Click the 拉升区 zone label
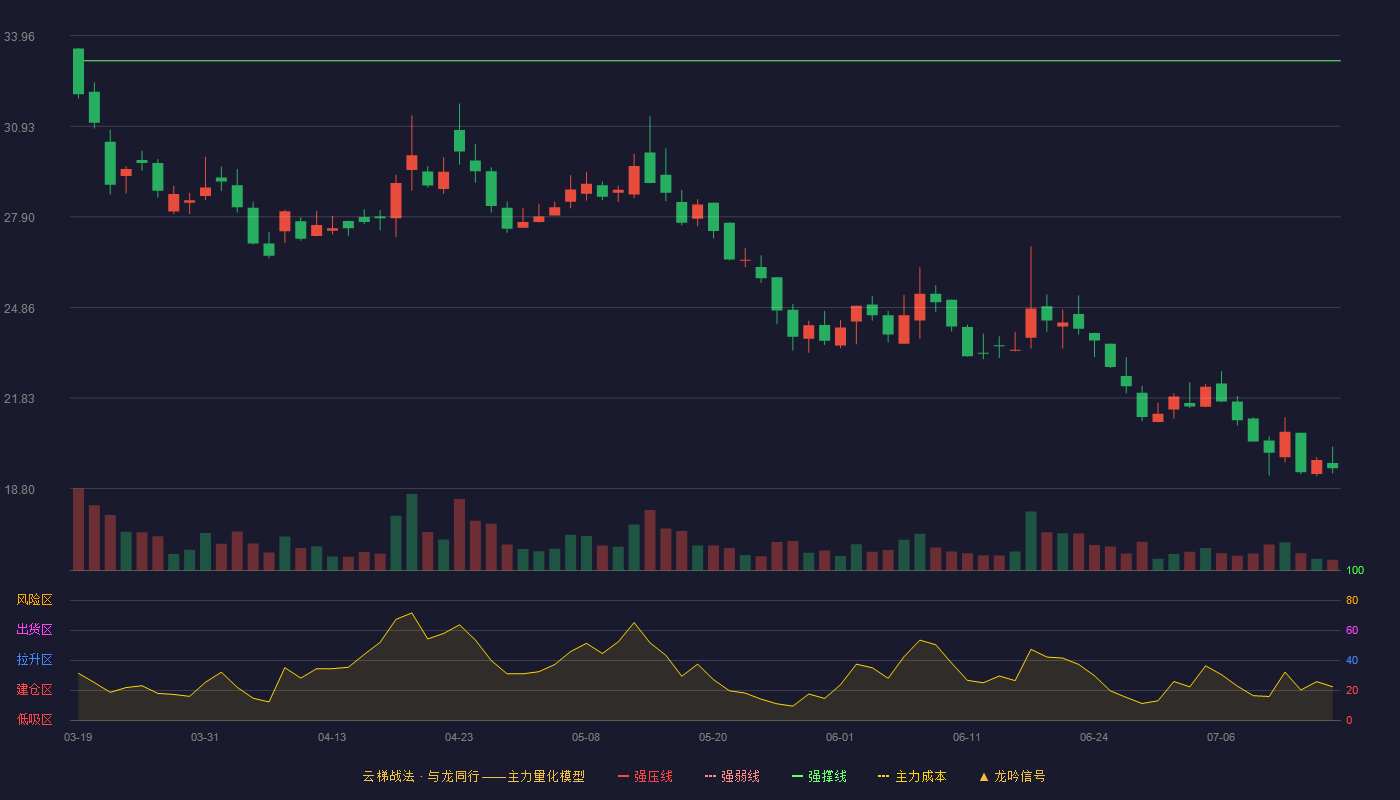Viewport: 1400px width, 800px height. tap(34, 660)
